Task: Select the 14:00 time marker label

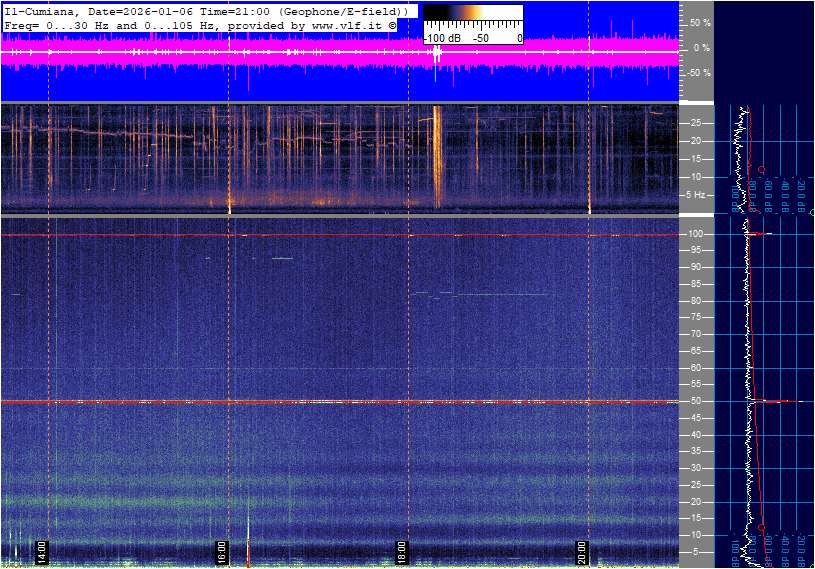Action: tap(42, 551)
